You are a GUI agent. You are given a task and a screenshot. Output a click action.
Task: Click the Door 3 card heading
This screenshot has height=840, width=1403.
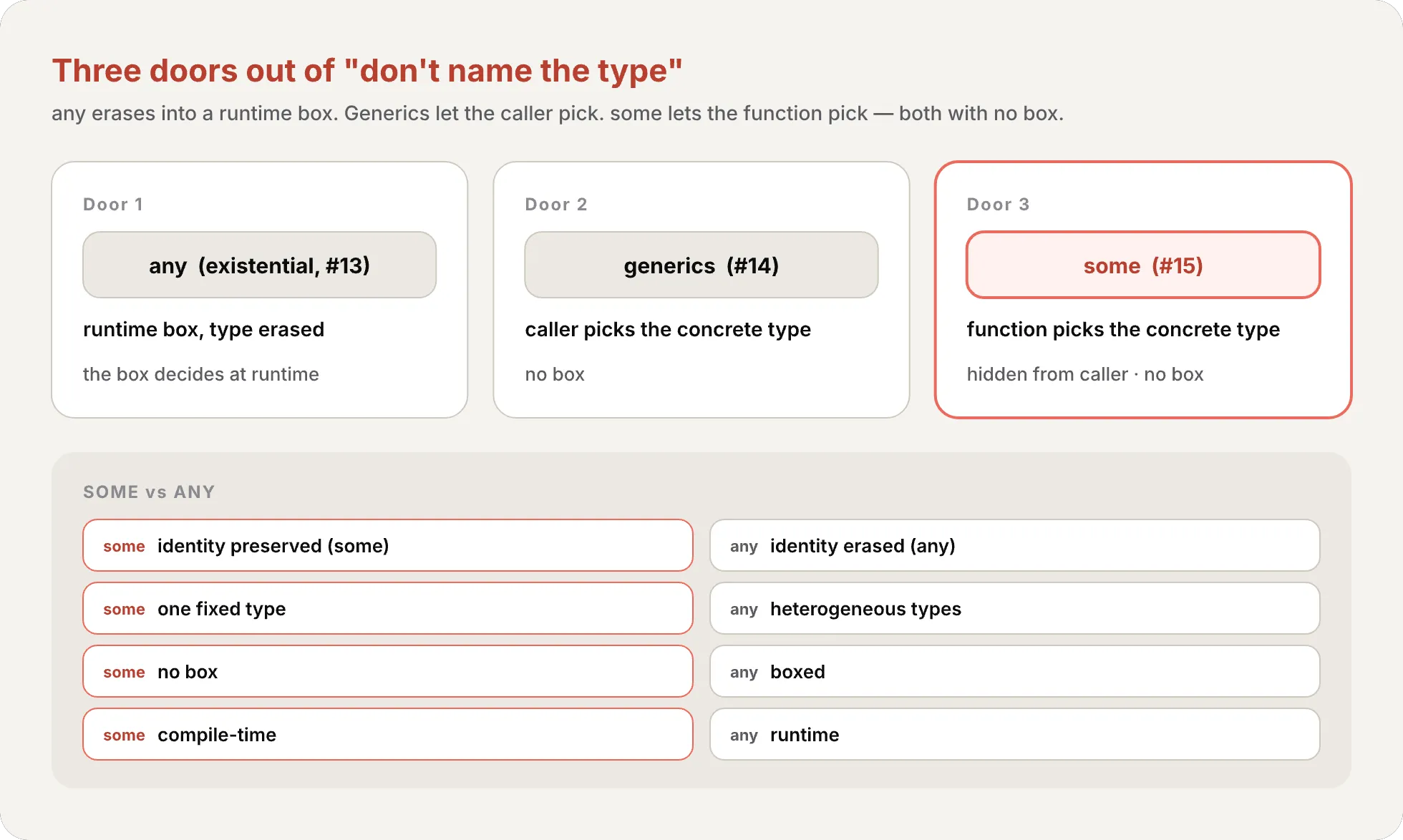[x=998, y=204]
